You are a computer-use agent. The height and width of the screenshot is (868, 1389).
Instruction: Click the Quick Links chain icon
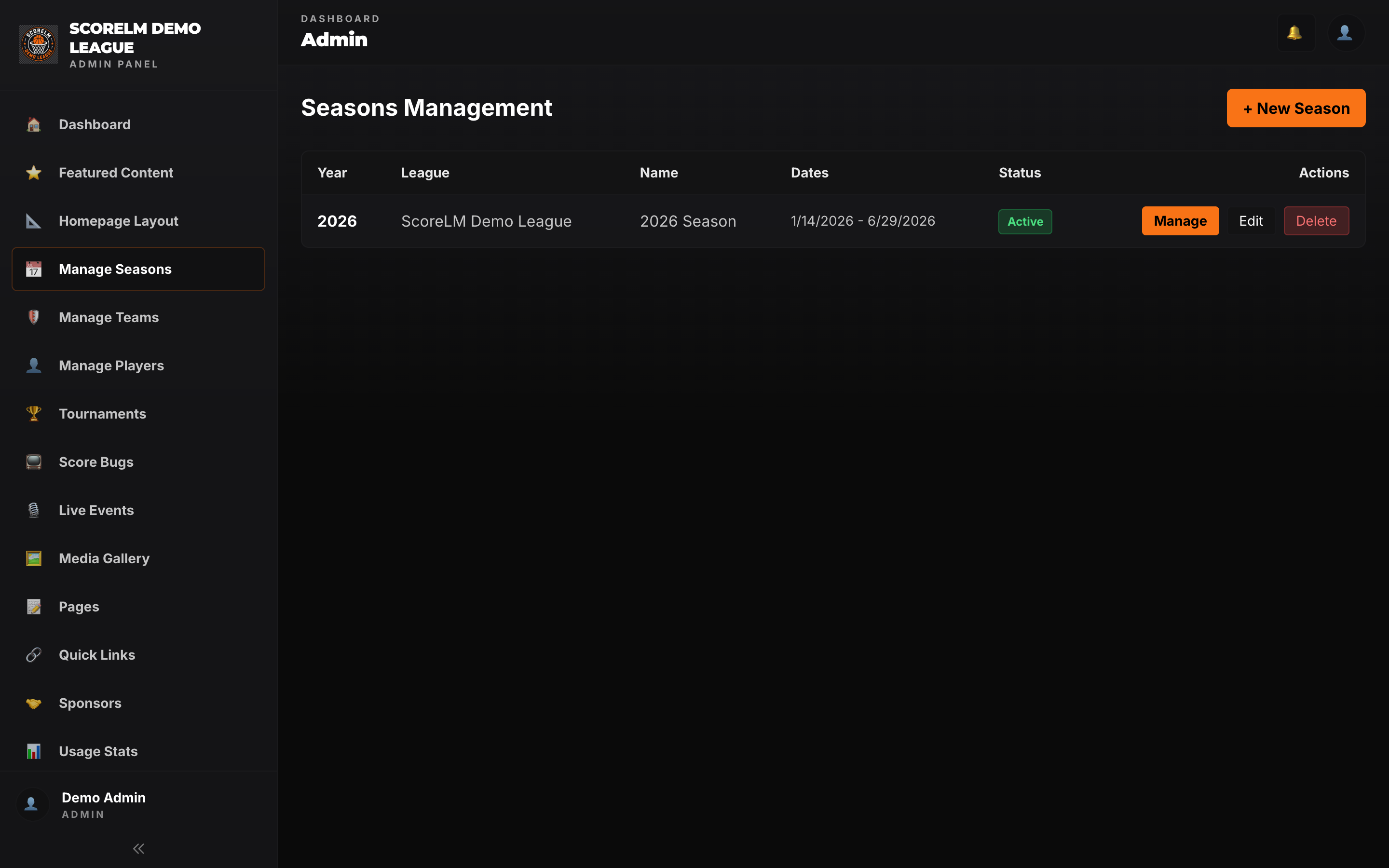pos(34,655)
